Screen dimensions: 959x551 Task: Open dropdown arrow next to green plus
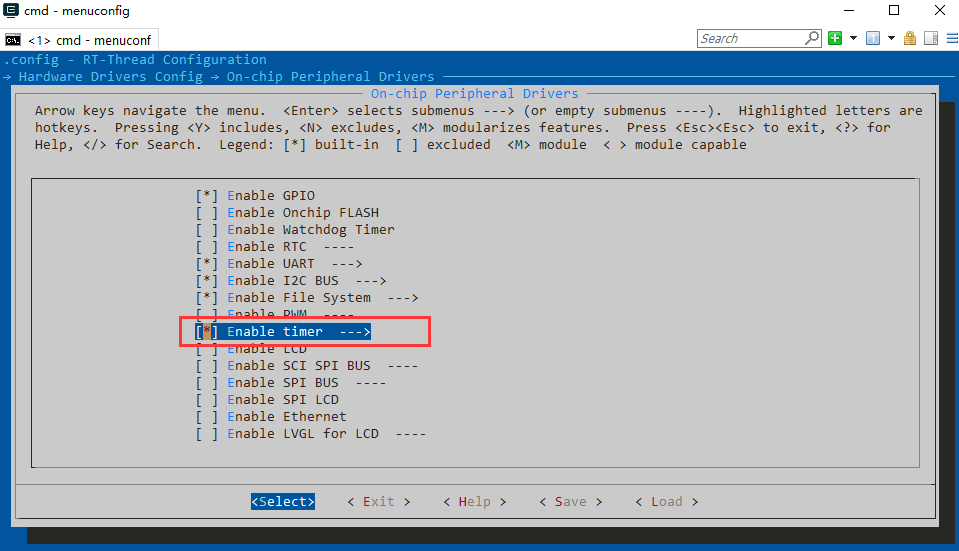tap(853, 39)
